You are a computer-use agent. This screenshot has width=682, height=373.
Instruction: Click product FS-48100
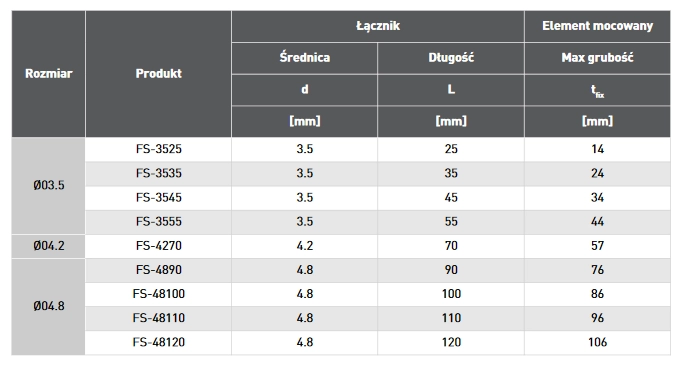[158, 294]
